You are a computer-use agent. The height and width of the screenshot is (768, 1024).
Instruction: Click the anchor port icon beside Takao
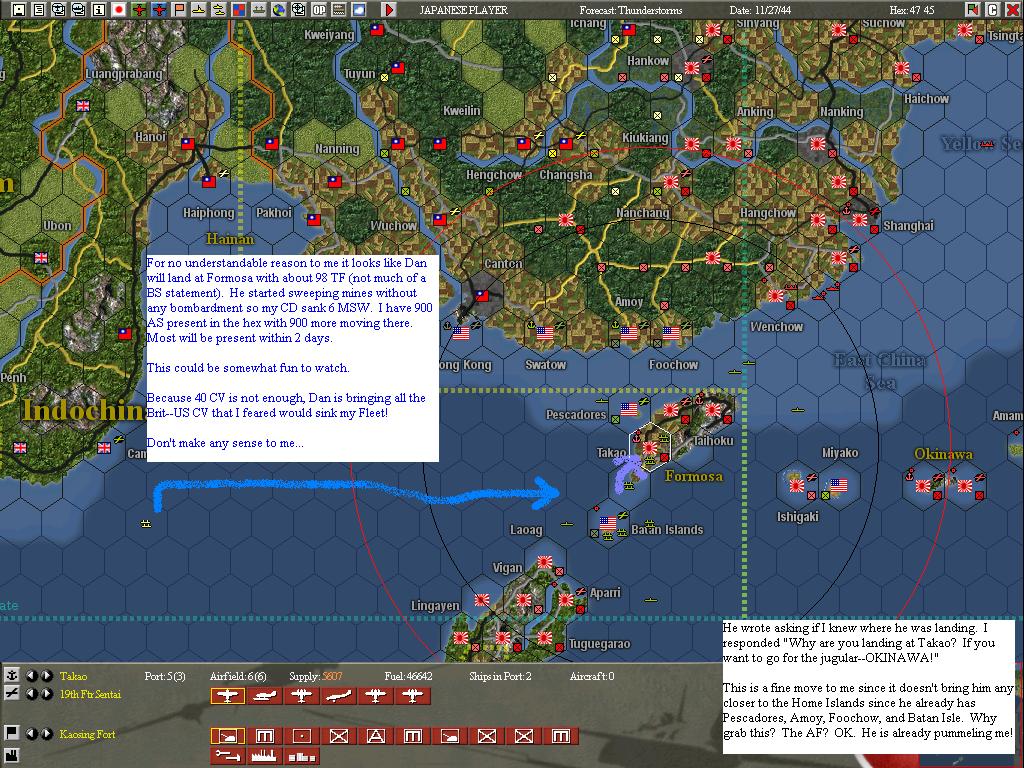click(12, 676)
